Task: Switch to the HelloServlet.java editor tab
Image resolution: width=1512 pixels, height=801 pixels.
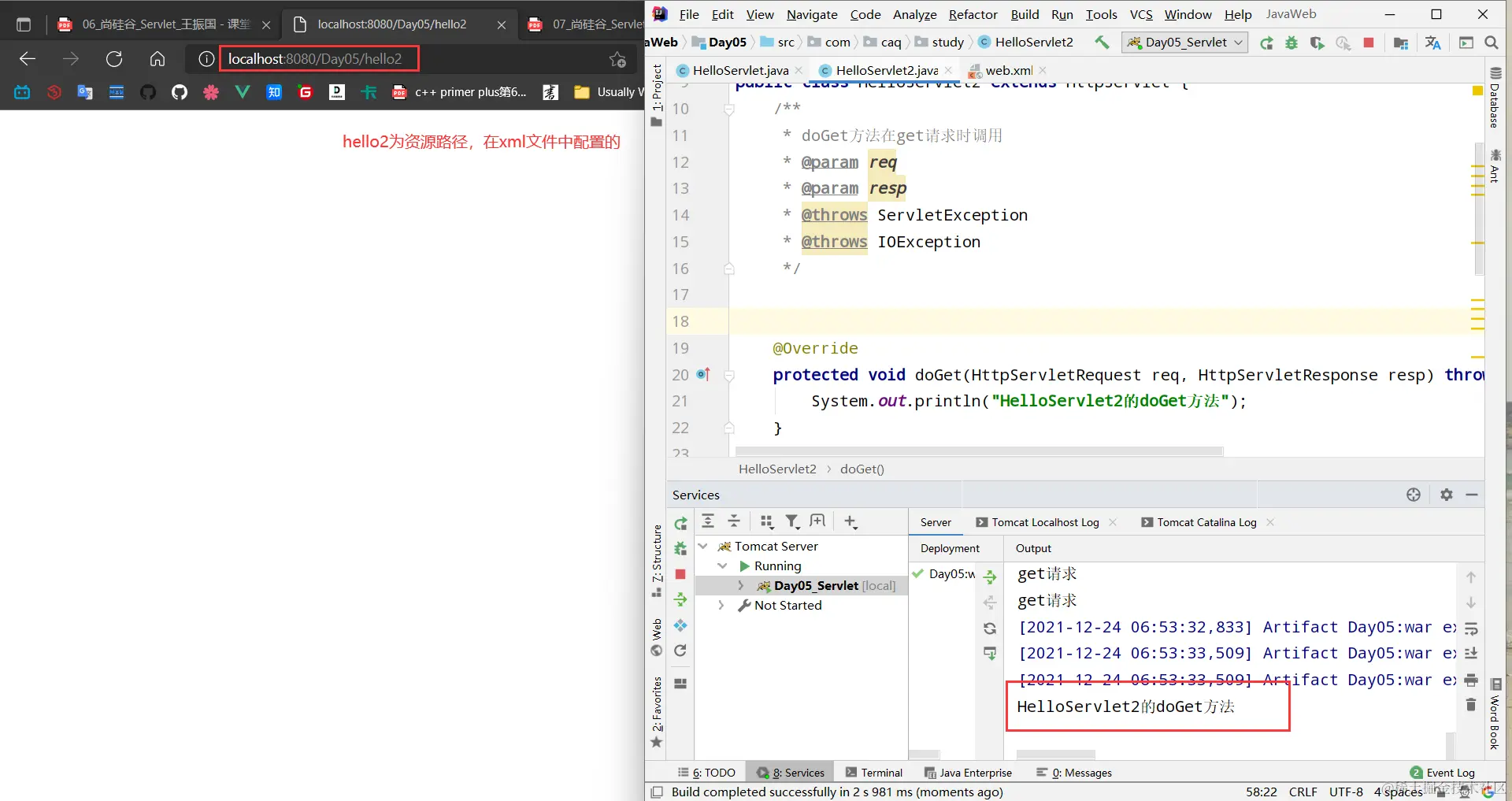Action: [740, 70]
